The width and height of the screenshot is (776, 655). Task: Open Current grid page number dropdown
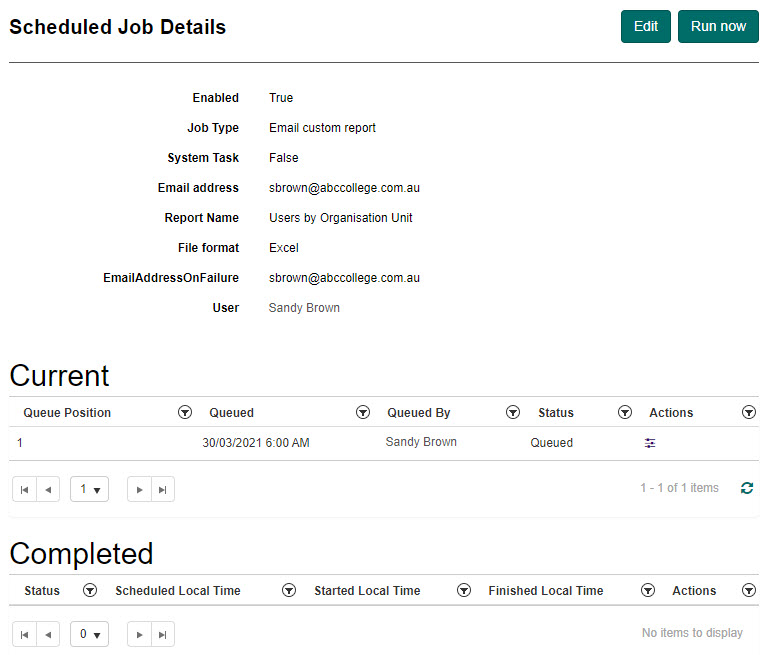(90, 489)
